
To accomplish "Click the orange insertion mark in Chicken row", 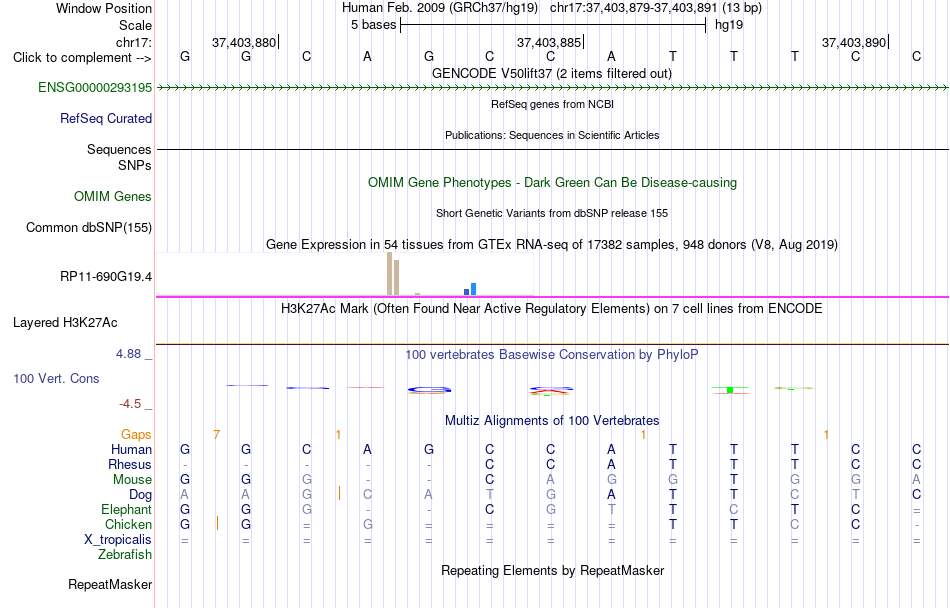I will tap(217, 523).
